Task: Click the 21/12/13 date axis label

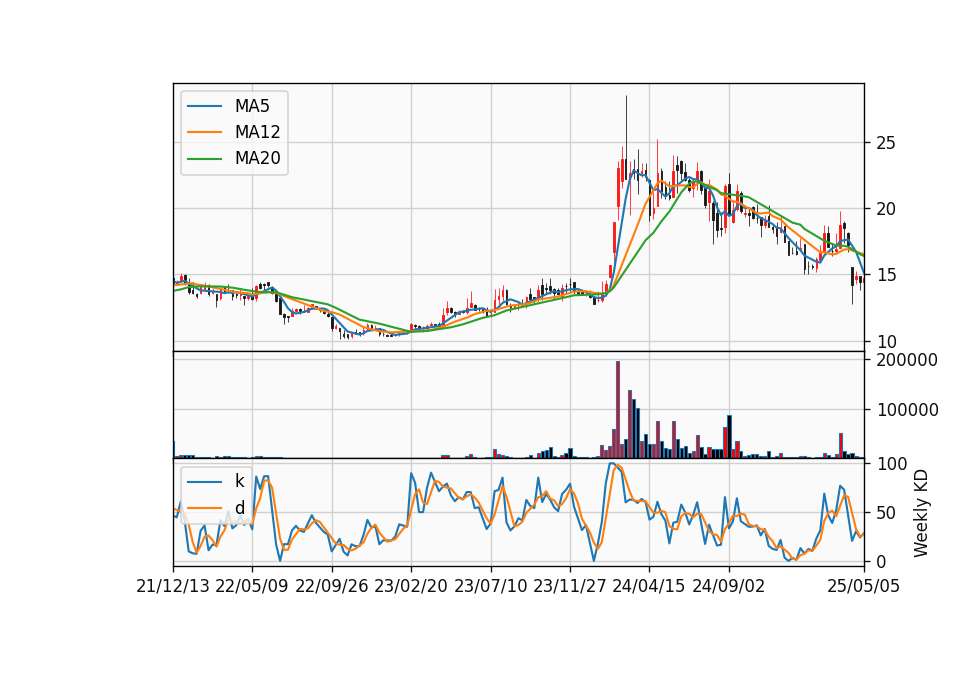Action: (x=173, y=586)
